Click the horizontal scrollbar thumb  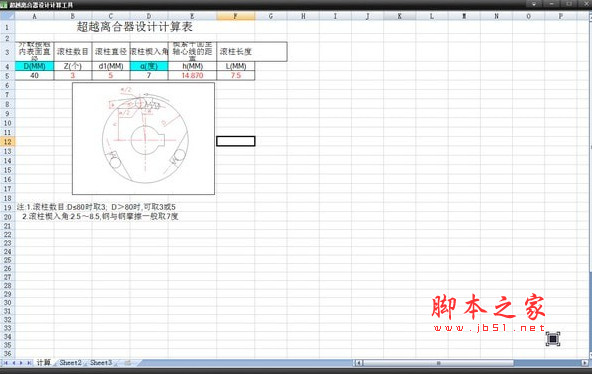pos(438,363)
